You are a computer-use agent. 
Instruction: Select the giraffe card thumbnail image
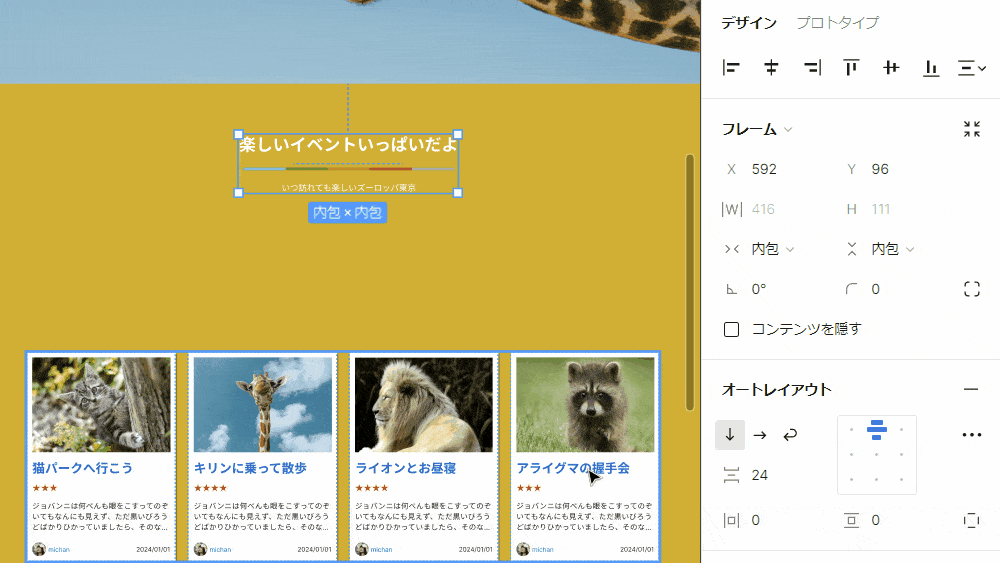(263, 404)
